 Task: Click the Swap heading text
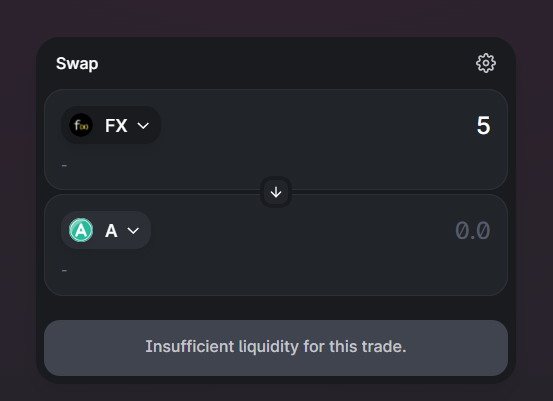point(77,64)
